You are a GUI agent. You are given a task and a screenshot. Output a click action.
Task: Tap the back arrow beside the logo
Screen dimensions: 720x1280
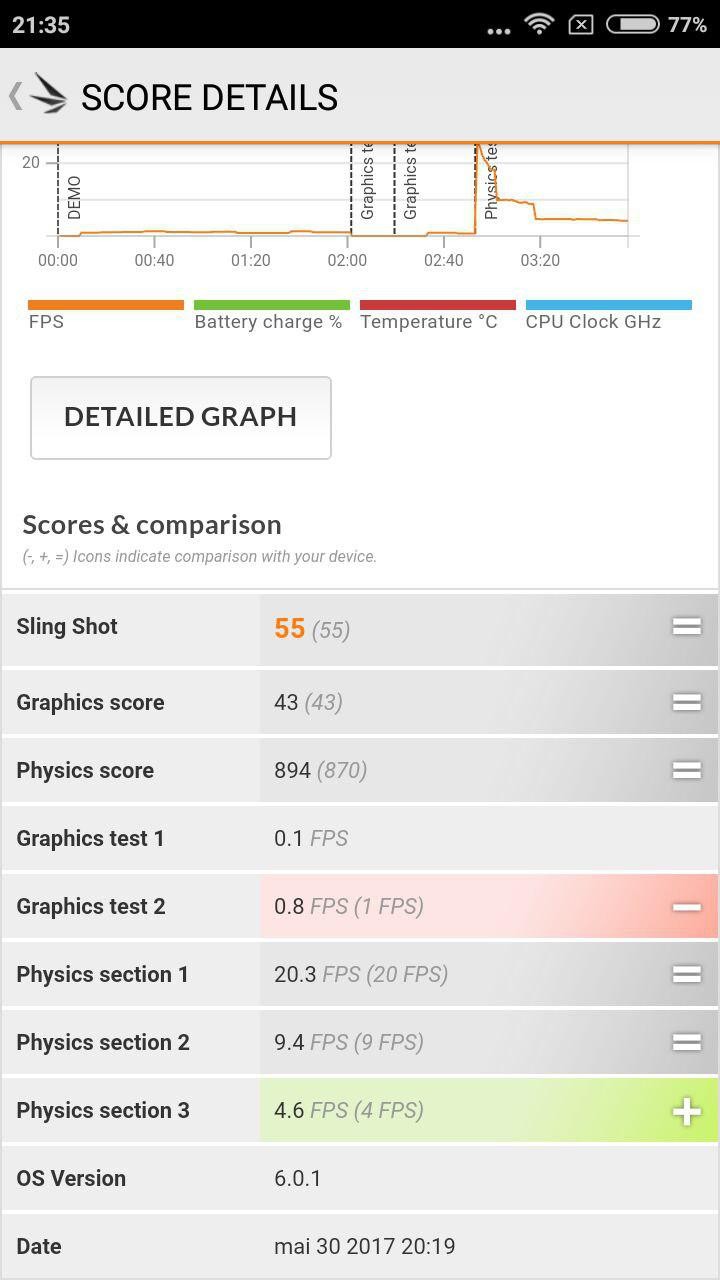15,96
